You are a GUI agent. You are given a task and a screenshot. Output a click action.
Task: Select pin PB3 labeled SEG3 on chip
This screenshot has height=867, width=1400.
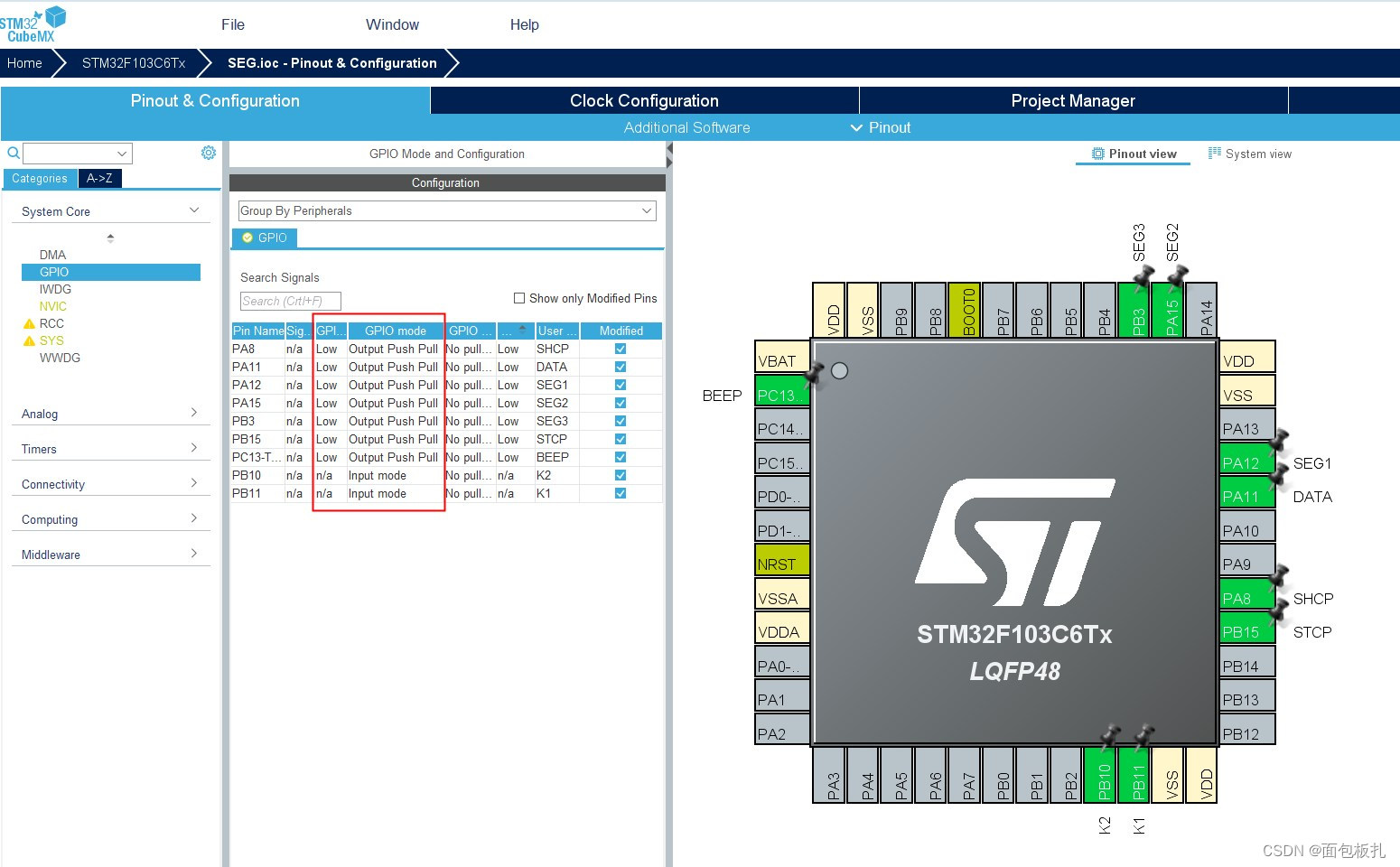pyautogui.click(x=1134, y=310)
